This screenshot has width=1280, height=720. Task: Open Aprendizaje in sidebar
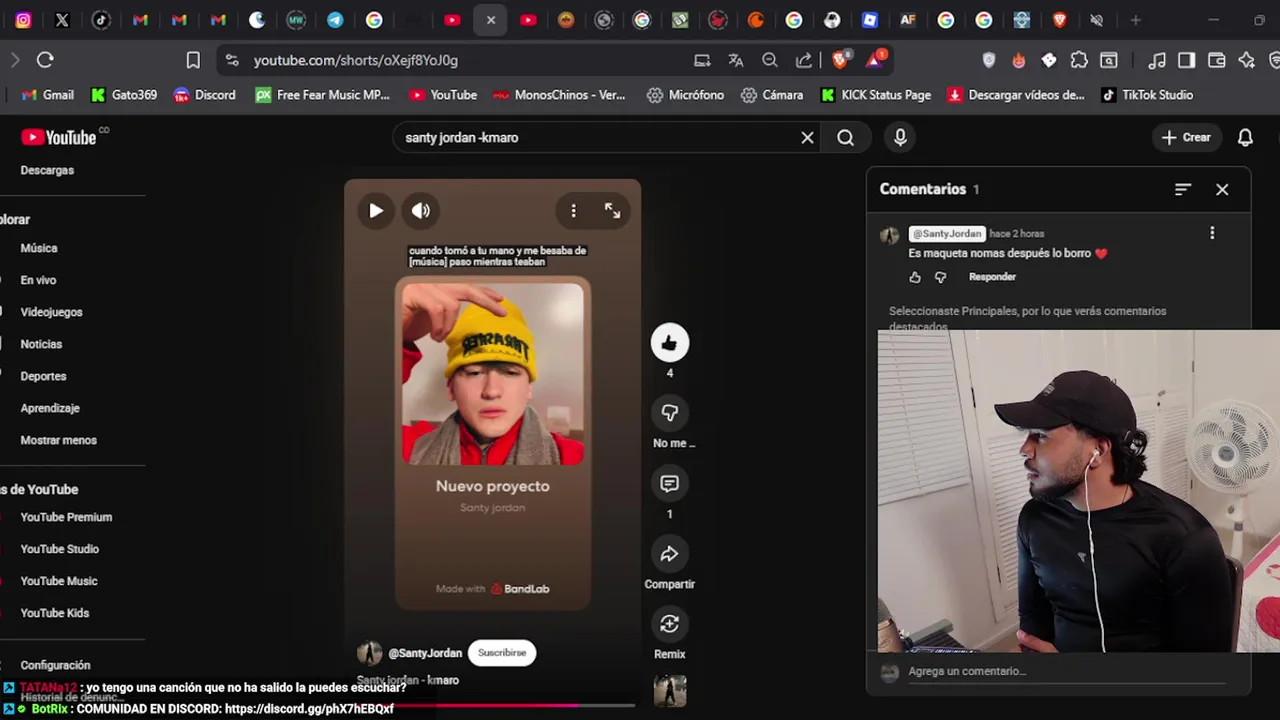pyautogui.click(x=50, y=408)
